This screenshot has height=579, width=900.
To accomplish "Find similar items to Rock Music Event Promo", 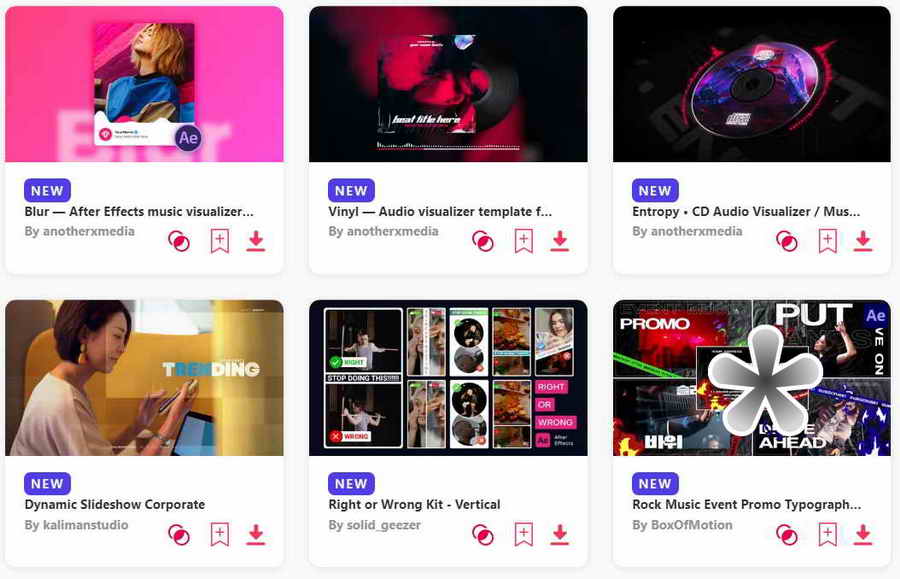I will 787,534.
